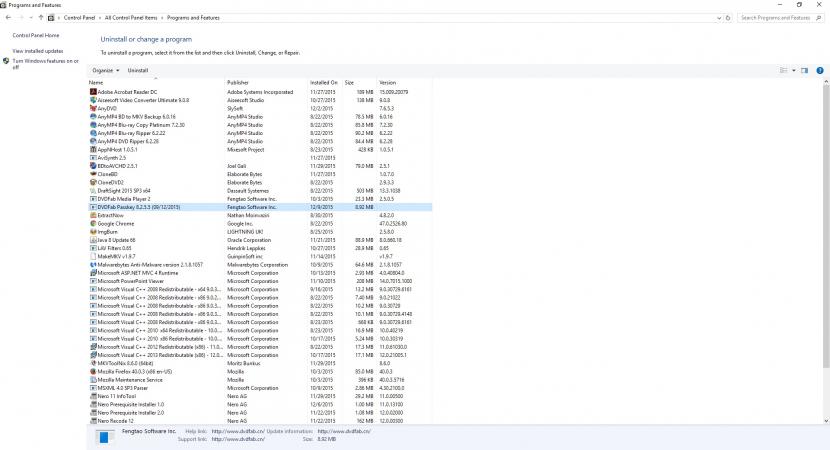Click the vertical scrollbar of program list
This screenshot has width=830, height=450.
click(825, 250)
